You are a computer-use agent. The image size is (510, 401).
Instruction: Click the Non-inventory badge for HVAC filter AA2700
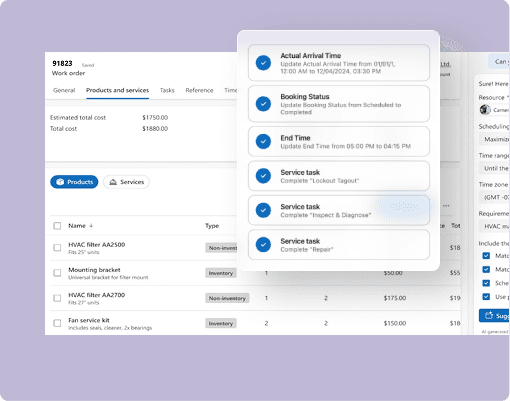(227, 298)
